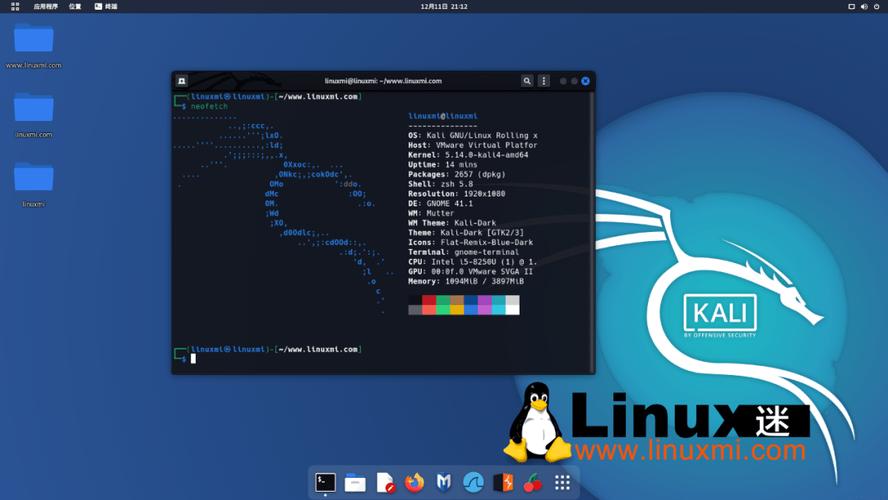Open the terminal search magnifier button
This screenshot has width=888, height=500.
click(527, 81)
